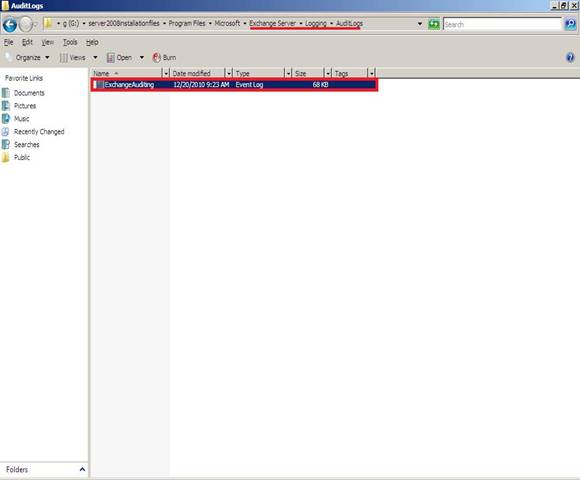Select the Public folder link
Screen dimensions: 580x480
(x=22, y=158)
